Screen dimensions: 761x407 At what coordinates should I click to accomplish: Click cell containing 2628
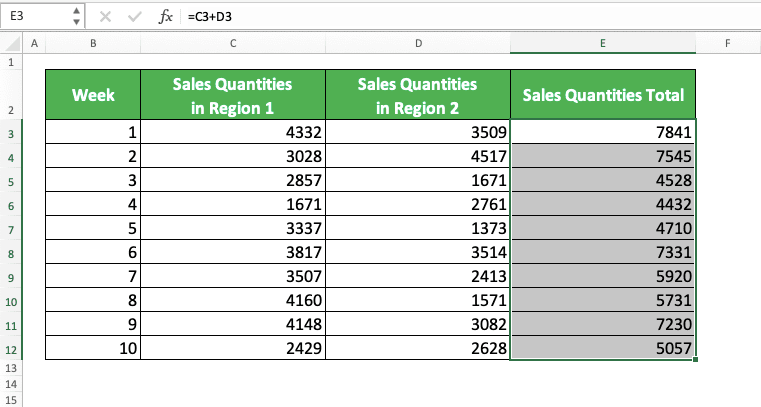click(x=418, y=348)
